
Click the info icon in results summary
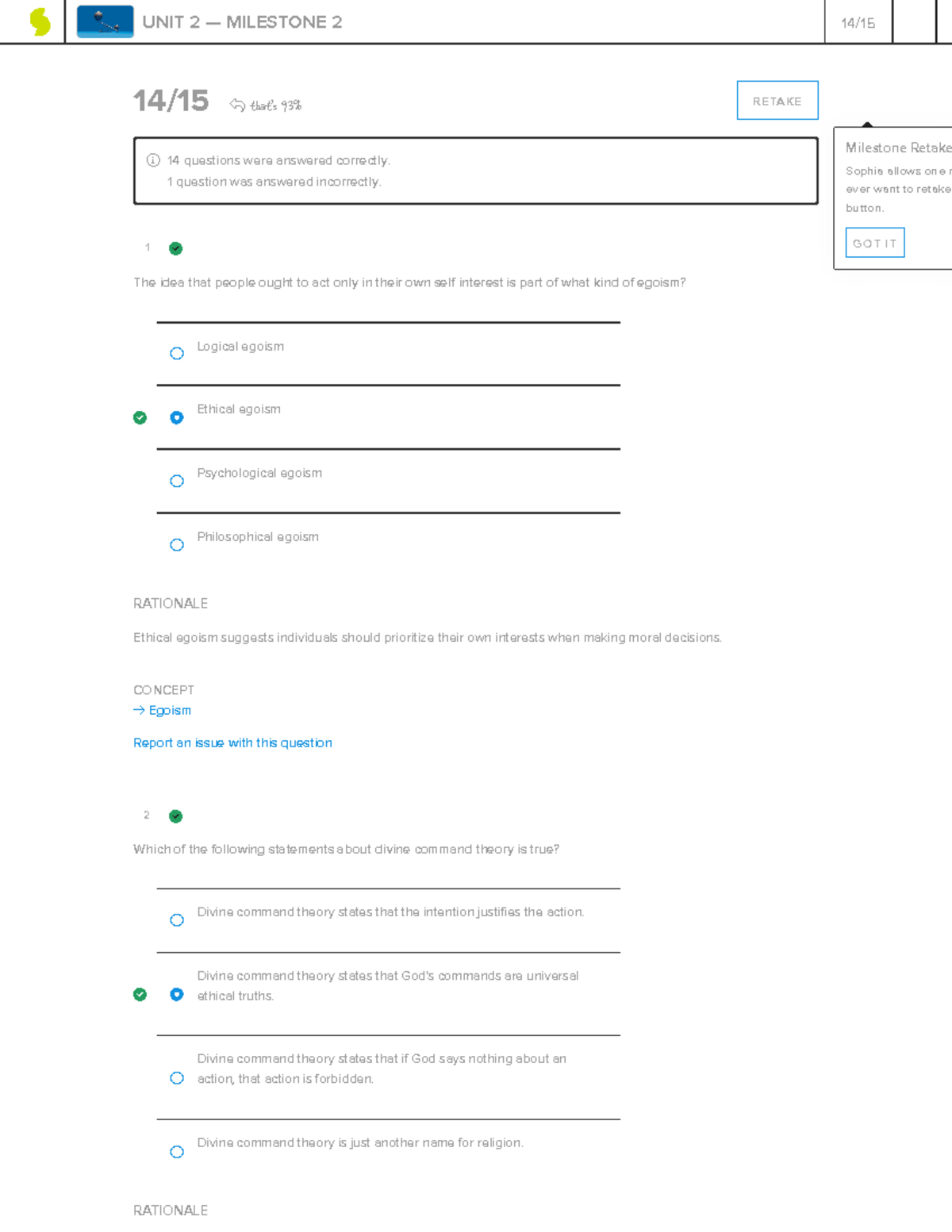[x=153, y=160]
